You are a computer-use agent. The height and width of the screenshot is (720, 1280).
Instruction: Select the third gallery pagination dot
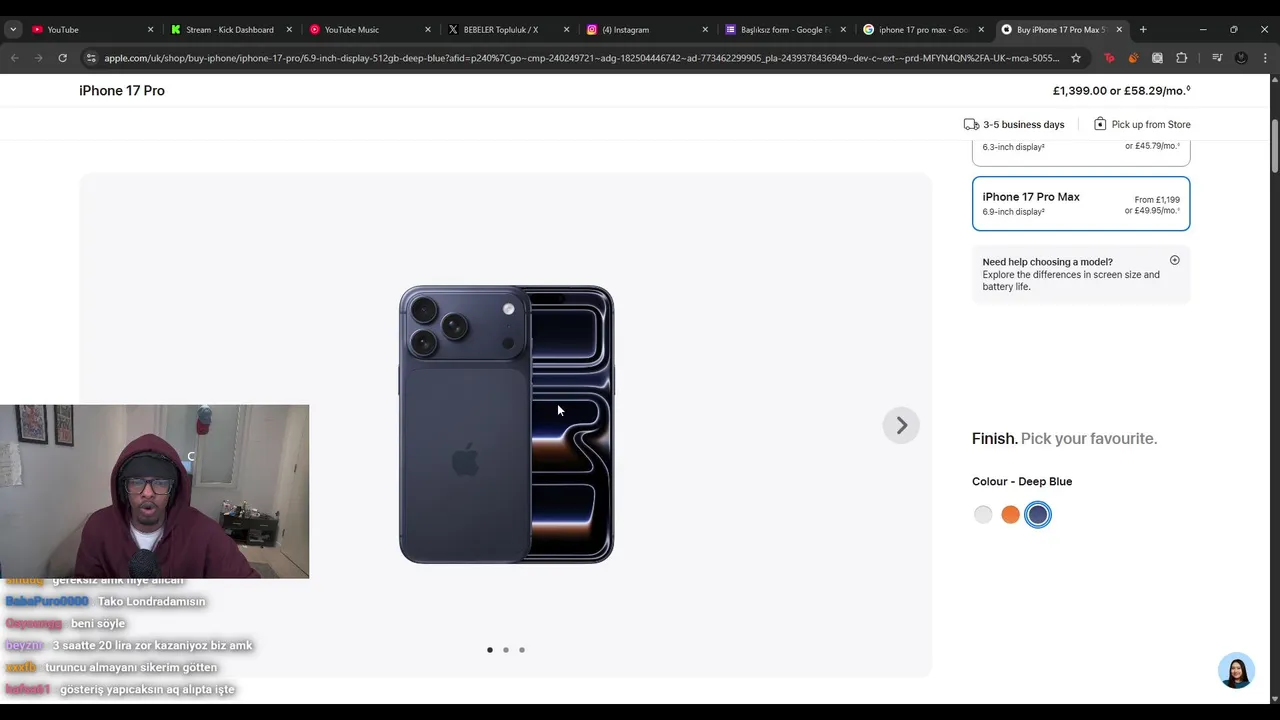point(522,650)
